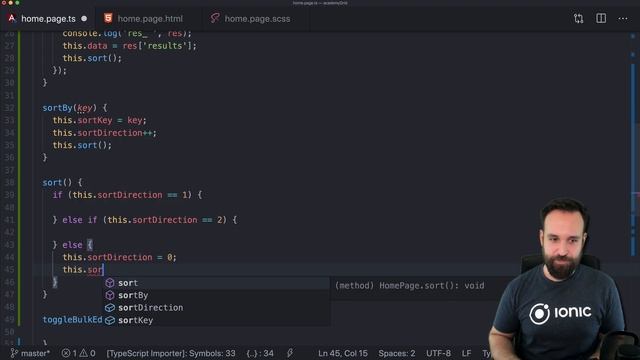Screen dimensions: 640x360
Task: Click the sort() method declaration
Action: (62, 182)
